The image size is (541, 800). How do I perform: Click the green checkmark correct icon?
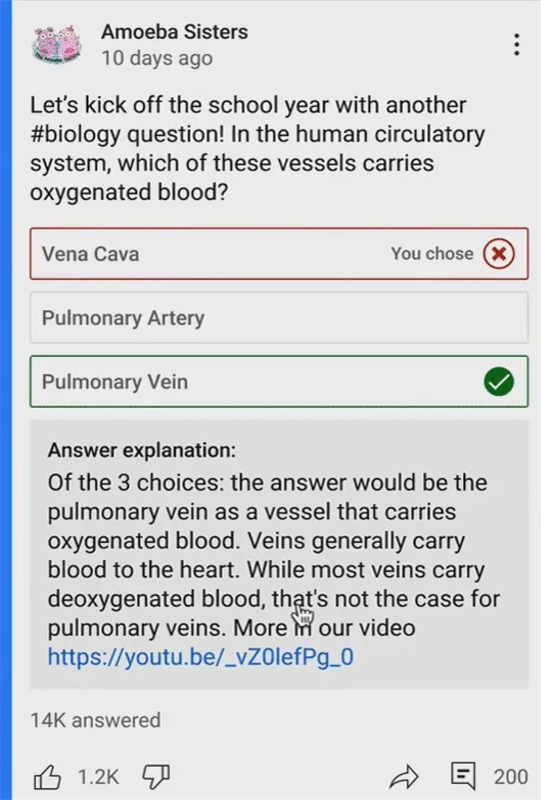[499, 382]
